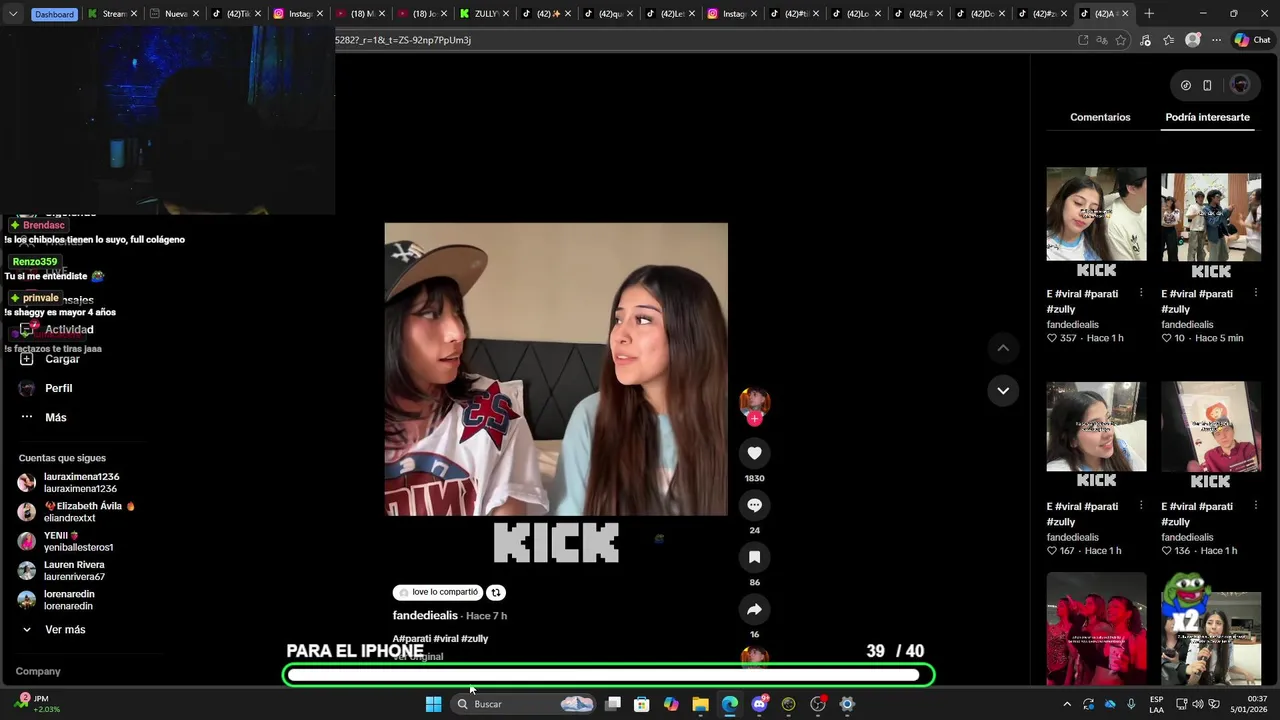Switch to the Dashboard browser tab
Image resolution: width=1280 pixels, height=720 pixels.
[54, 14]
